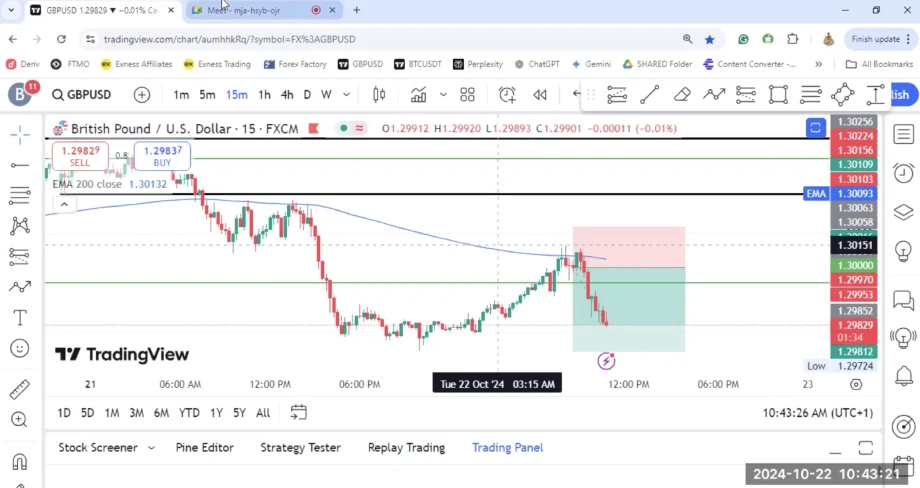Select the short position tool in floating toolbar

[746, 94]
